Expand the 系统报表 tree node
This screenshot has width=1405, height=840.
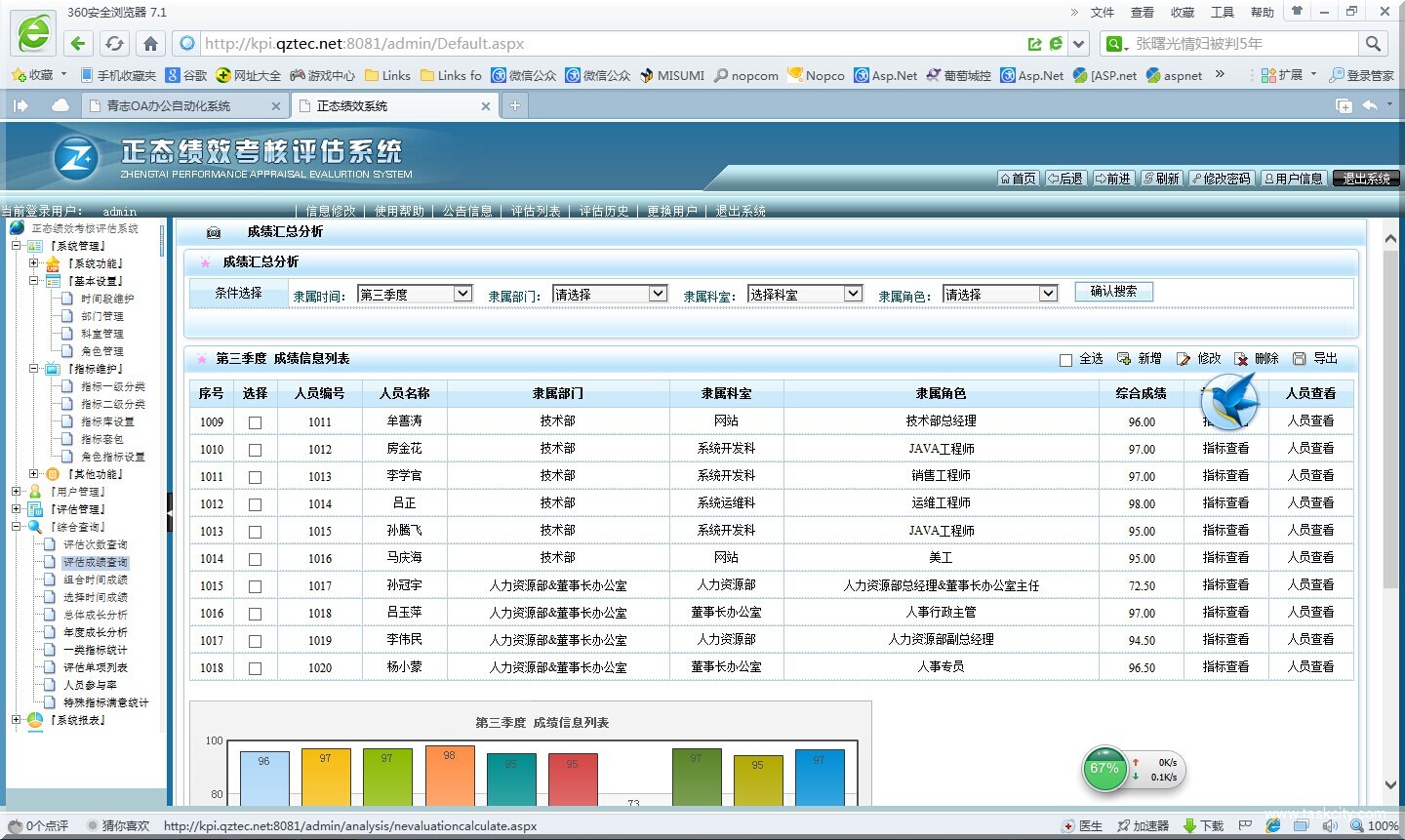16,720
